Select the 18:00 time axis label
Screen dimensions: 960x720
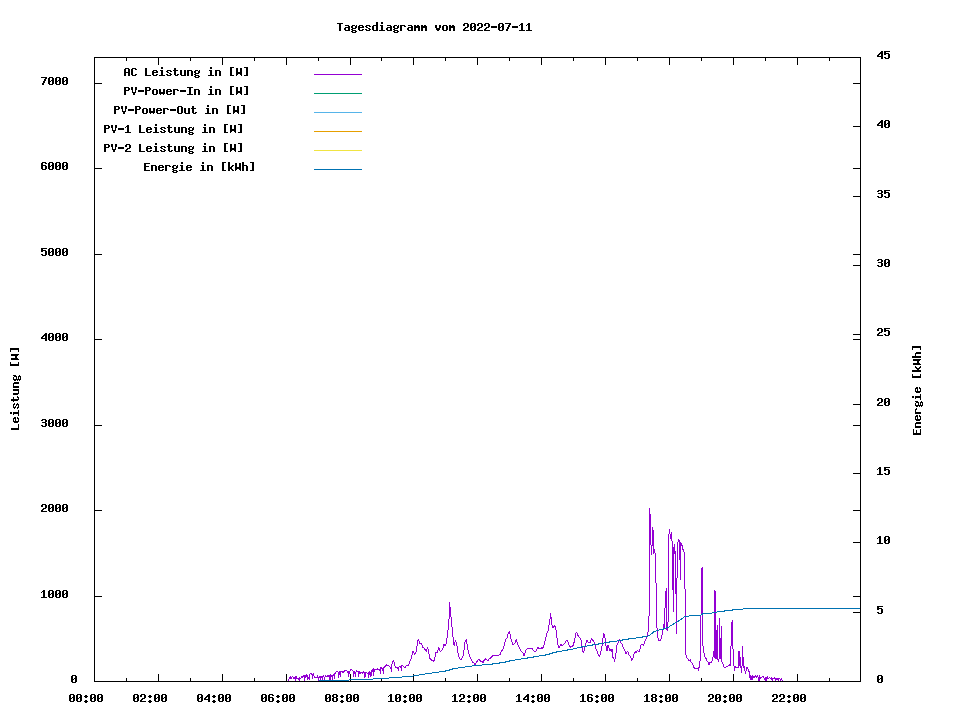(x=661, y=698)
